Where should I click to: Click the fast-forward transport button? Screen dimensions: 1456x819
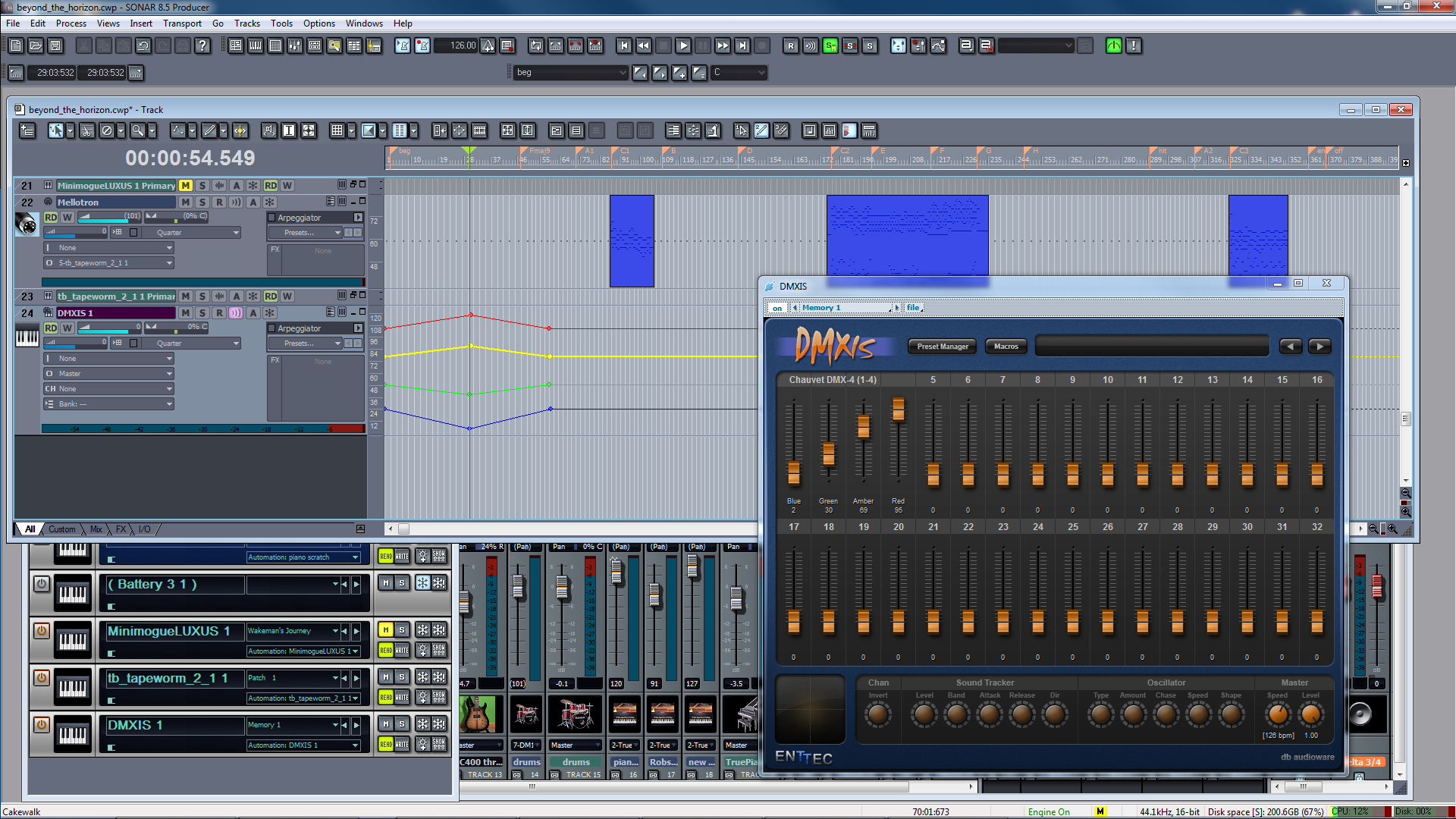[723, 45]
